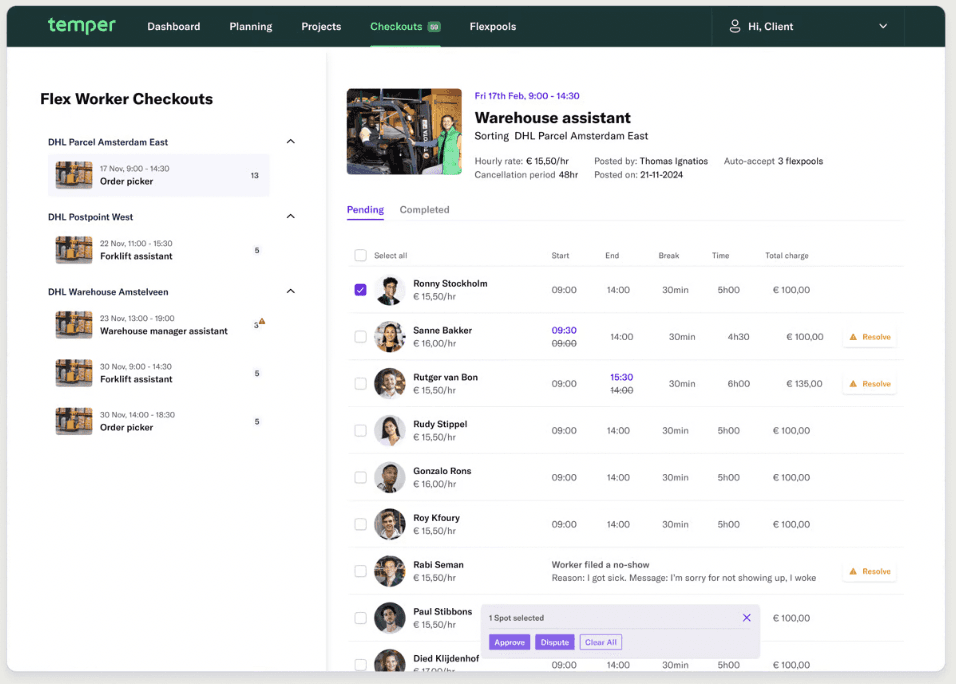956x684 pixels.
Task: Go to Planning
Action: click(251, 27)
